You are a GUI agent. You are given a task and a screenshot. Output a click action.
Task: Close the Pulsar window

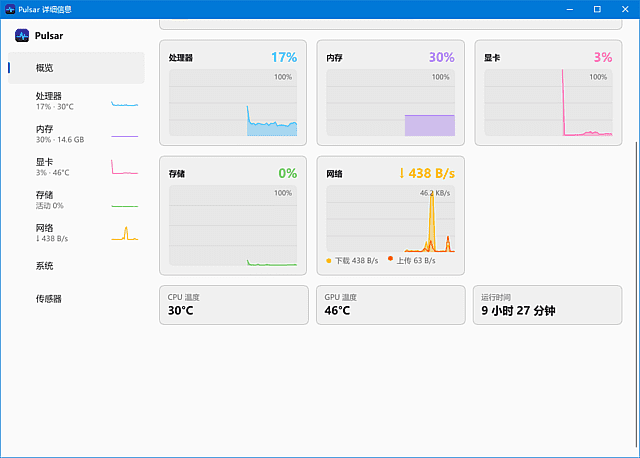click(625, 9)
